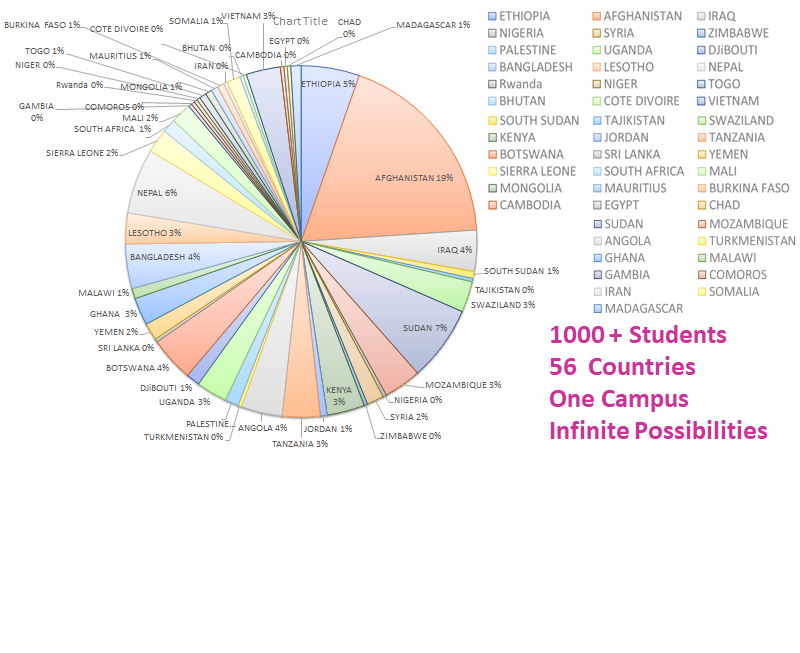
Task: Click the "ETHIOPIA 5%" data label
Action: 328,84
